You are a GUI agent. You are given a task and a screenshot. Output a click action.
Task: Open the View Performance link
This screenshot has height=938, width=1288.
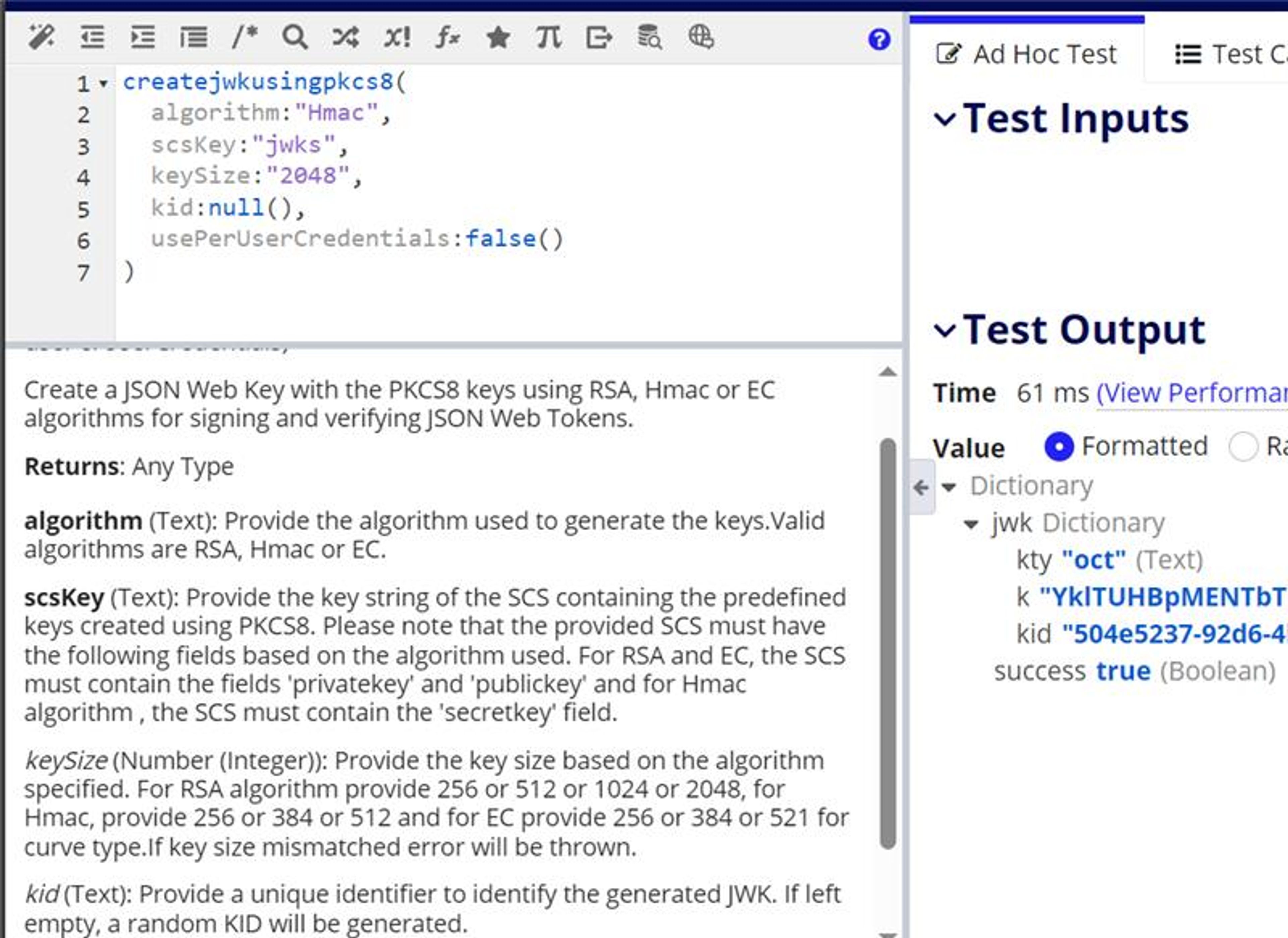(x=1192, y=393)
